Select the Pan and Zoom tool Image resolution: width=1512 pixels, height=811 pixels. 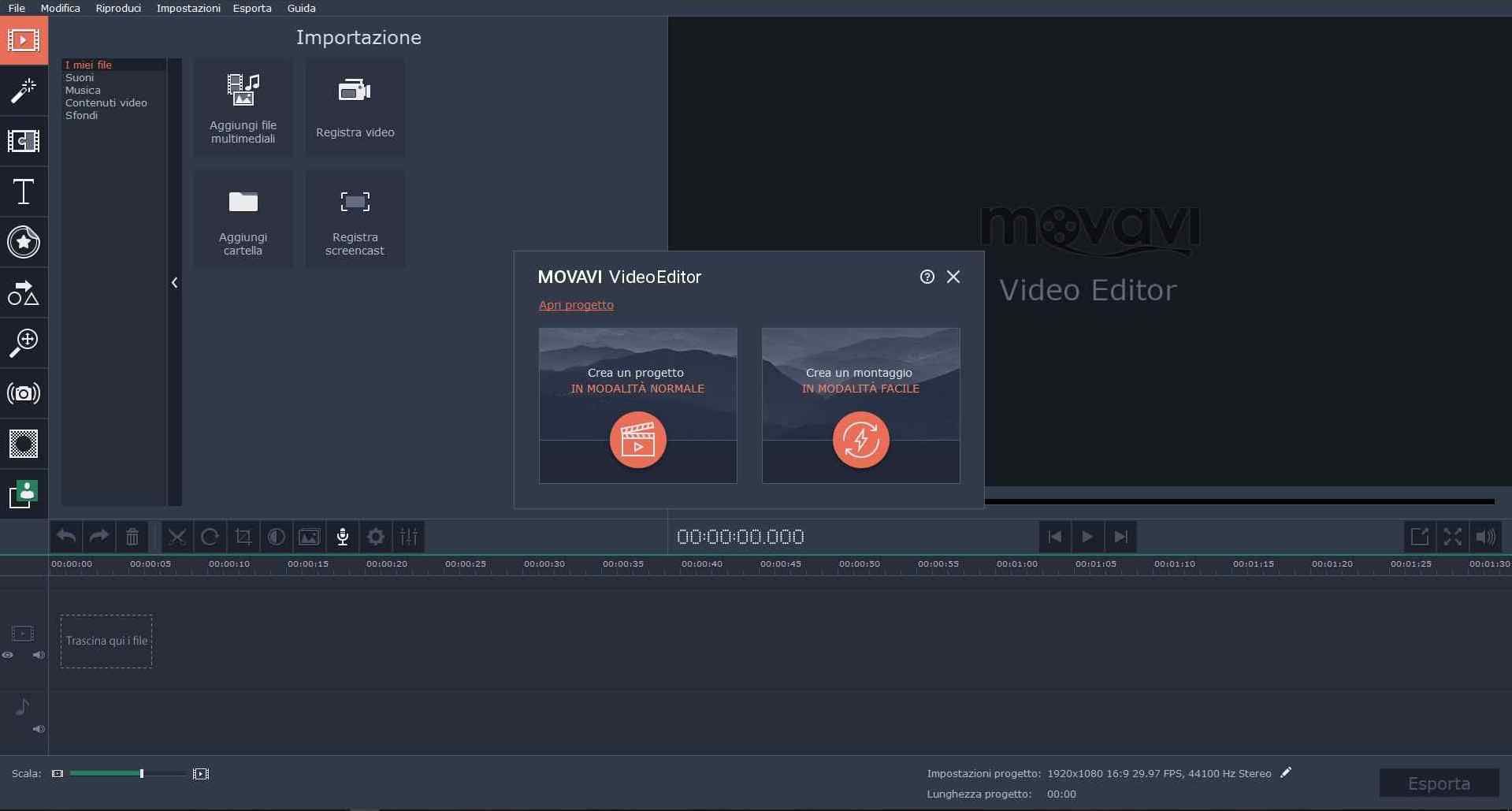point(24,343)
